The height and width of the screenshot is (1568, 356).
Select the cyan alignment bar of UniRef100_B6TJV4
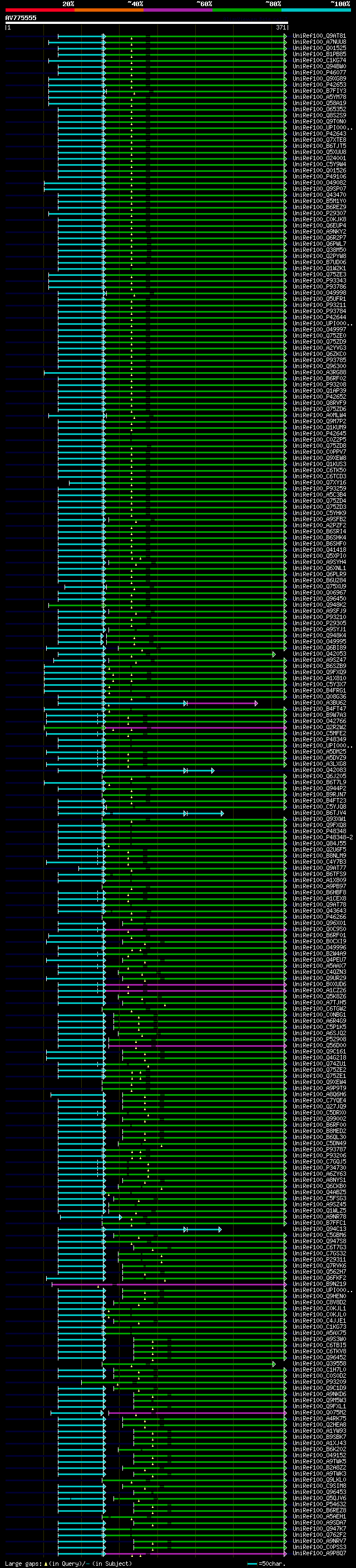[162, 813]
